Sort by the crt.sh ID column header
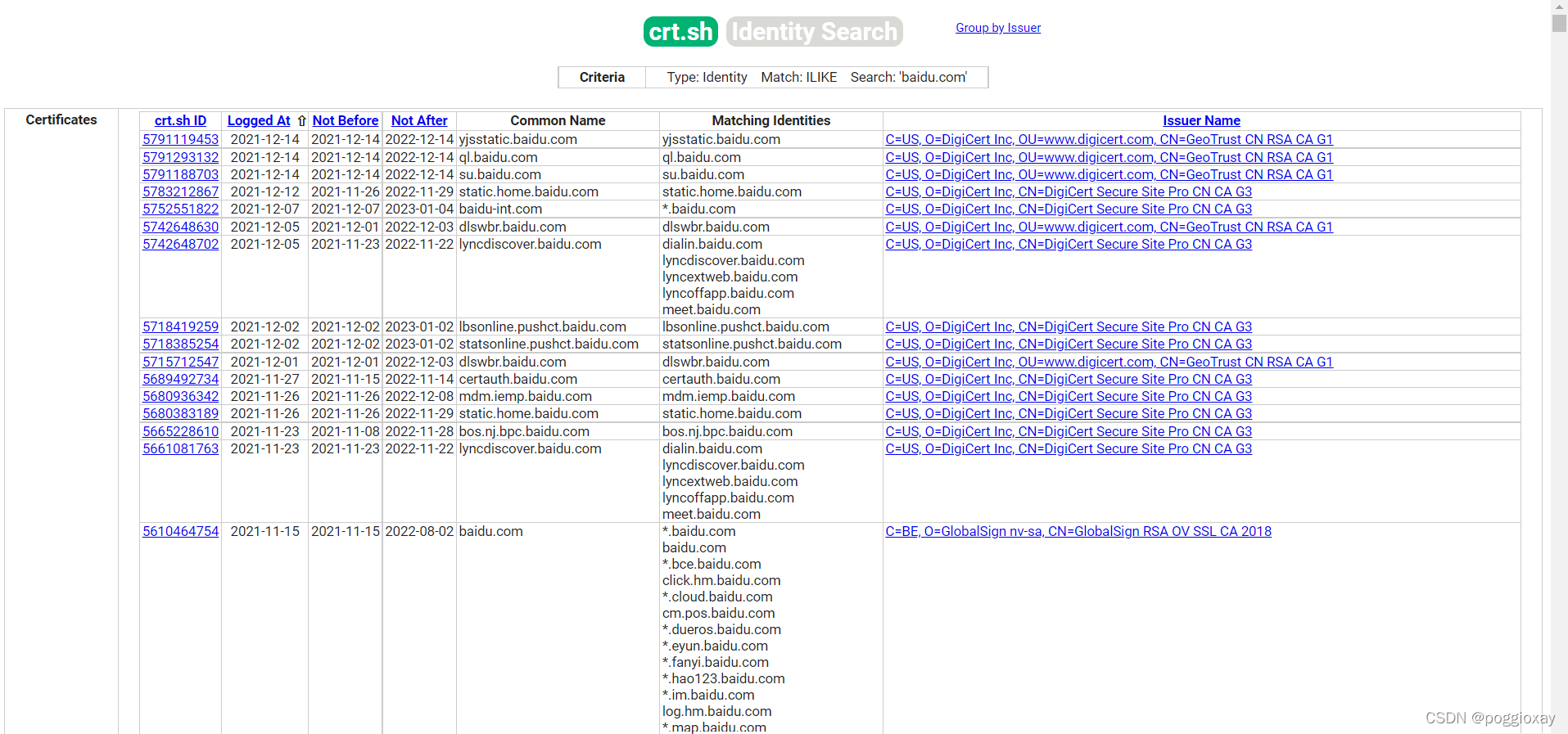This screenshot has height=734, width=1568. (x=180, y=120)
